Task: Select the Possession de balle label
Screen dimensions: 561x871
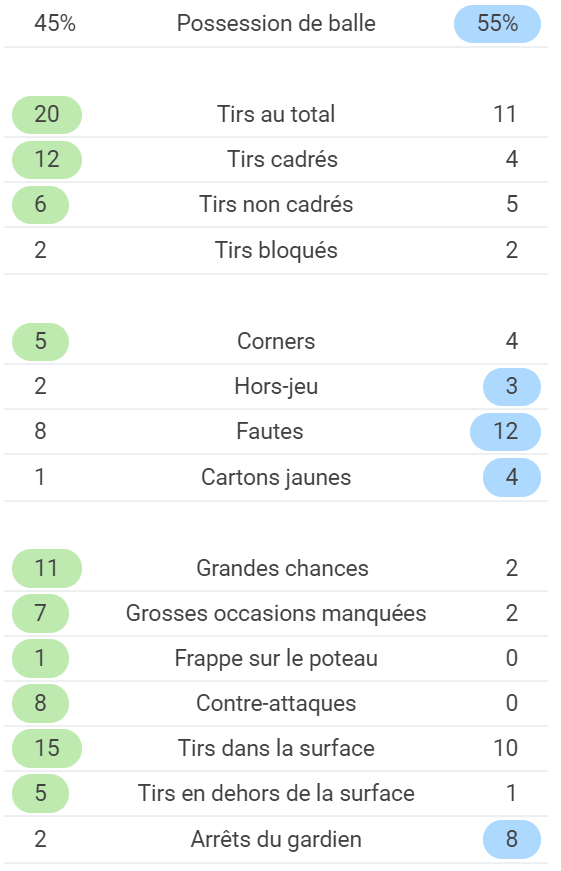Action: click(276, 24)
